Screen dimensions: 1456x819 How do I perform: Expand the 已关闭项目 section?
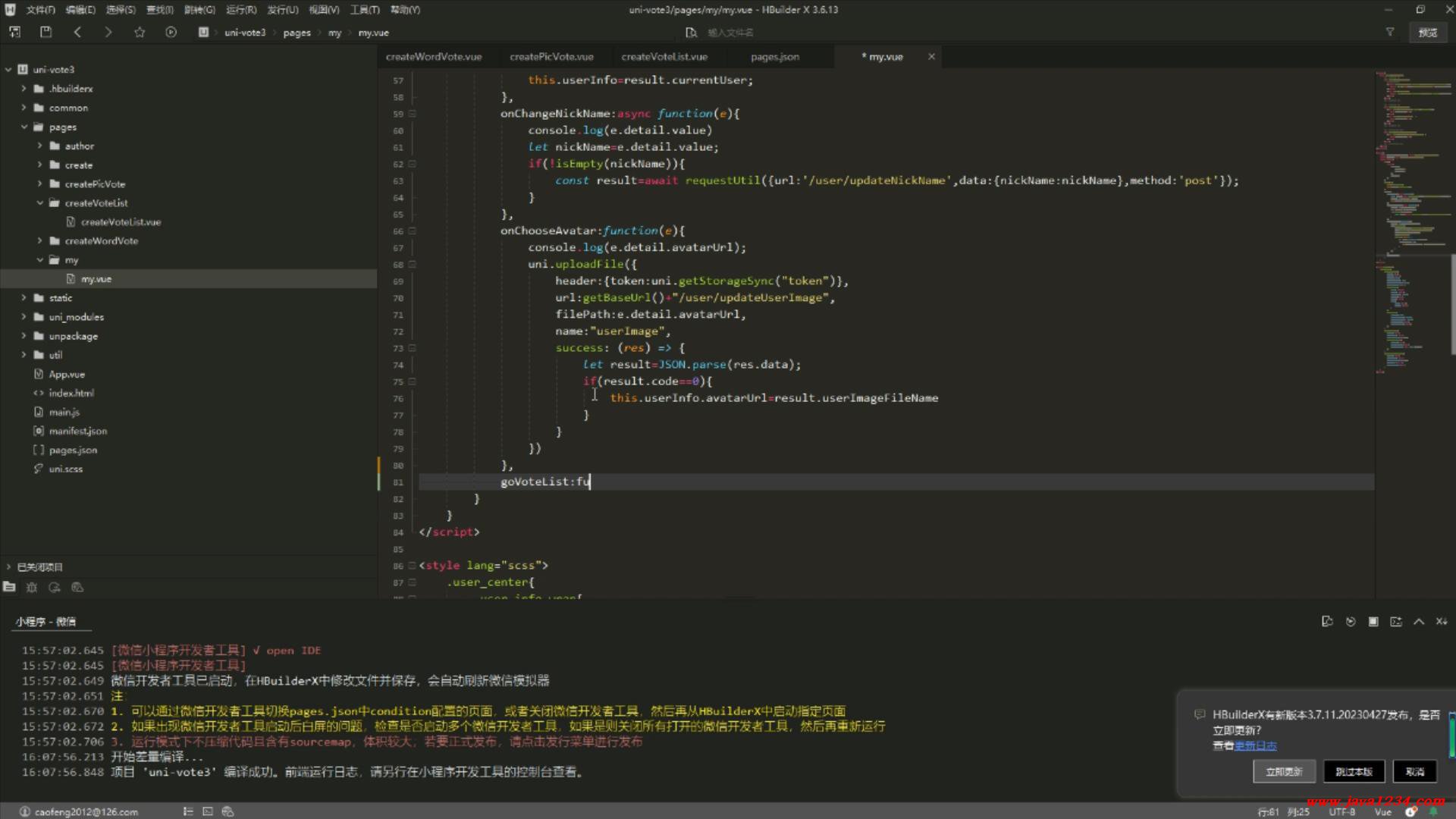click(x=8, y=567)
